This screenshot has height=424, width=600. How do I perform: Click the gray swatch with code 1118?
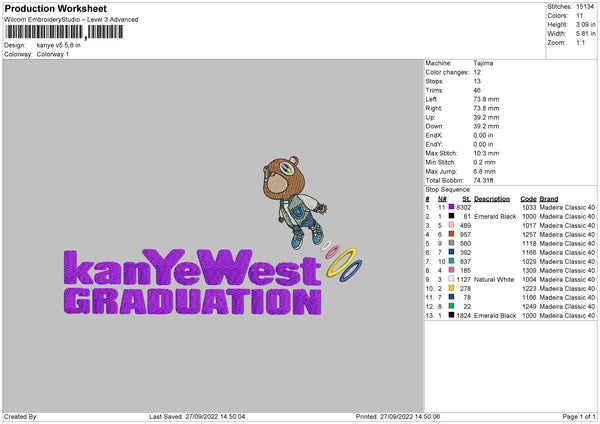click(451, 243)
